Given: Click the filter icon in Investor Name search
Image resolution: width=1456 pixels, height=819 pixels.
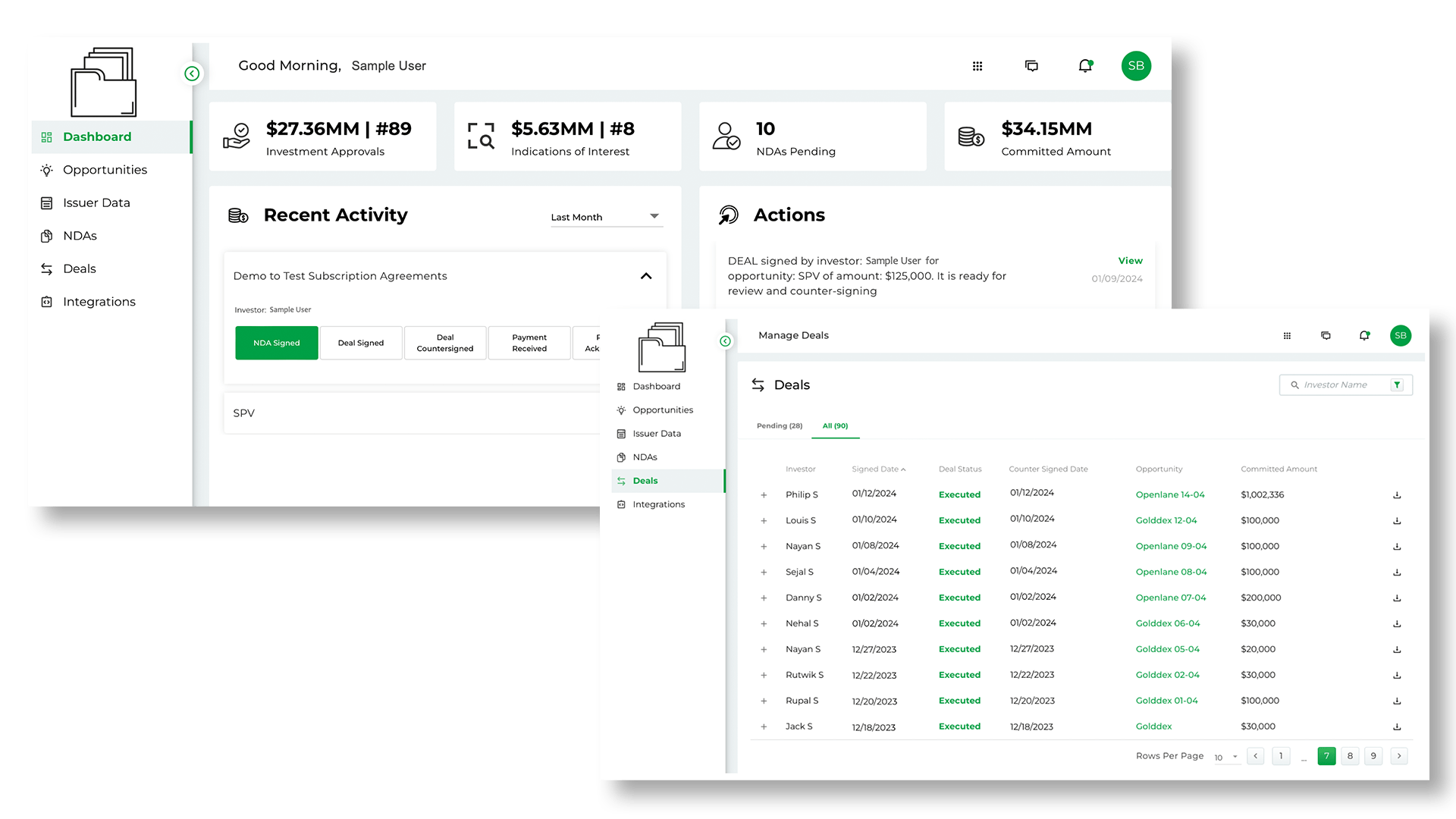Looking at the screenshot, I should (x=1397, y=385).
